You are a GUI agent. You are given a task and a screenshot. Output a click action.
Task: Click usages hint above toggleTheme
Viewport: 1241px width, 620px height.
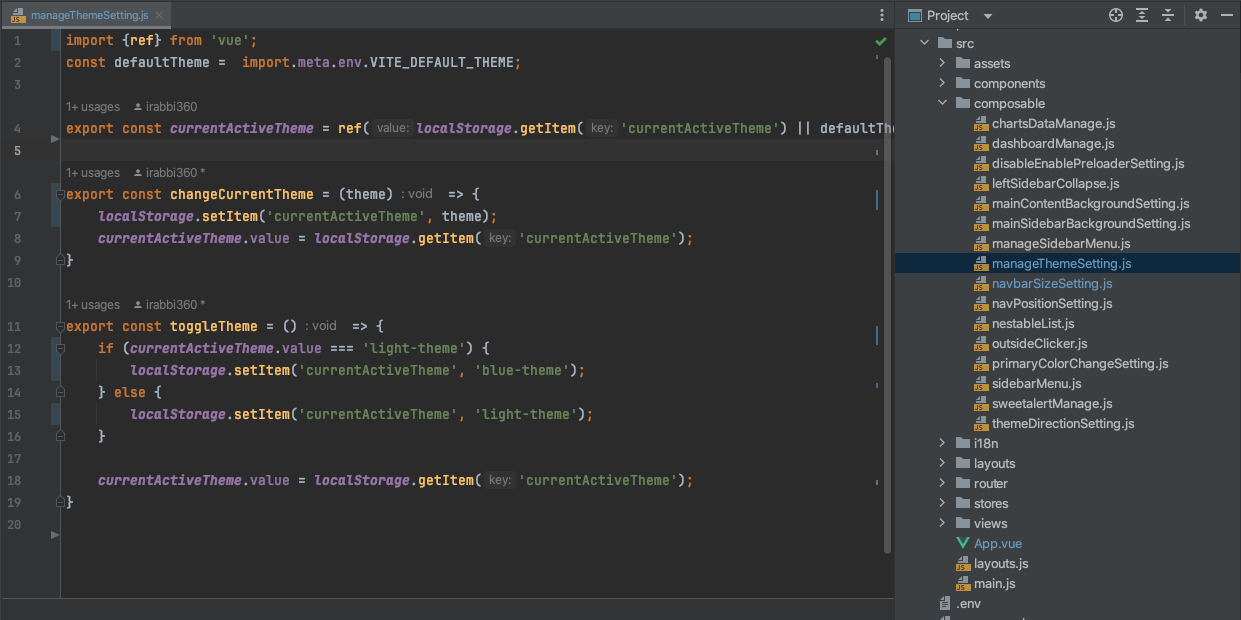click(x=93, y=305)
